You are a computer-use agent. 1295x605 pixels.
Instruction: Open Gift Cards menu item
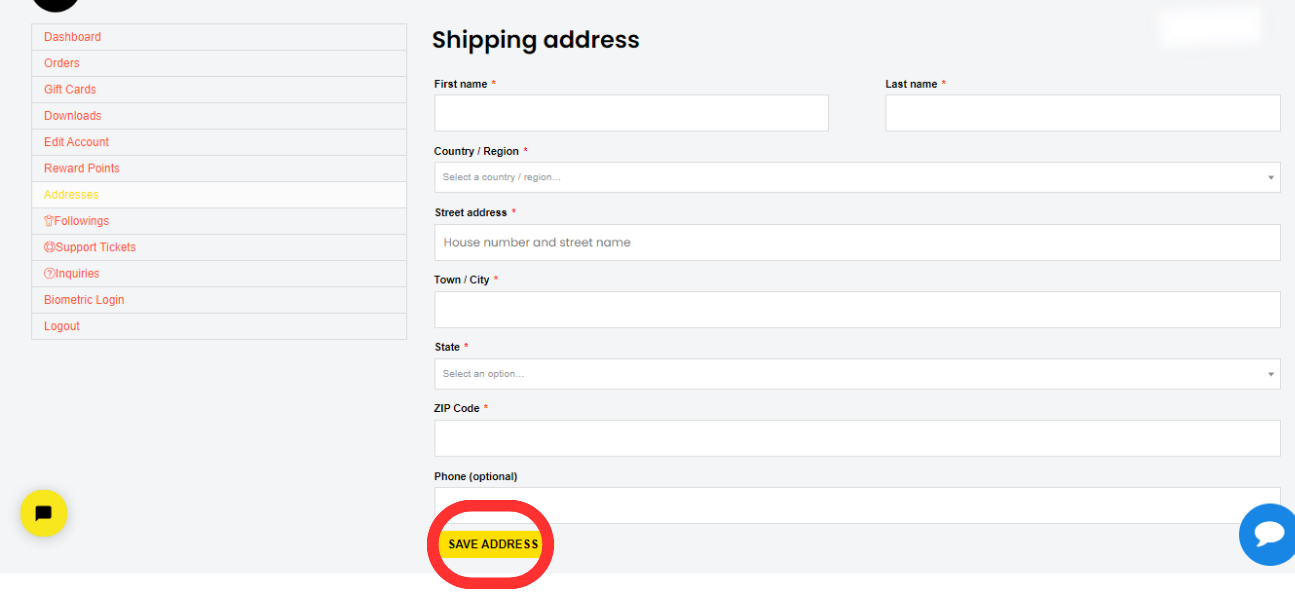pyautogui.click(x=70, y=89)
